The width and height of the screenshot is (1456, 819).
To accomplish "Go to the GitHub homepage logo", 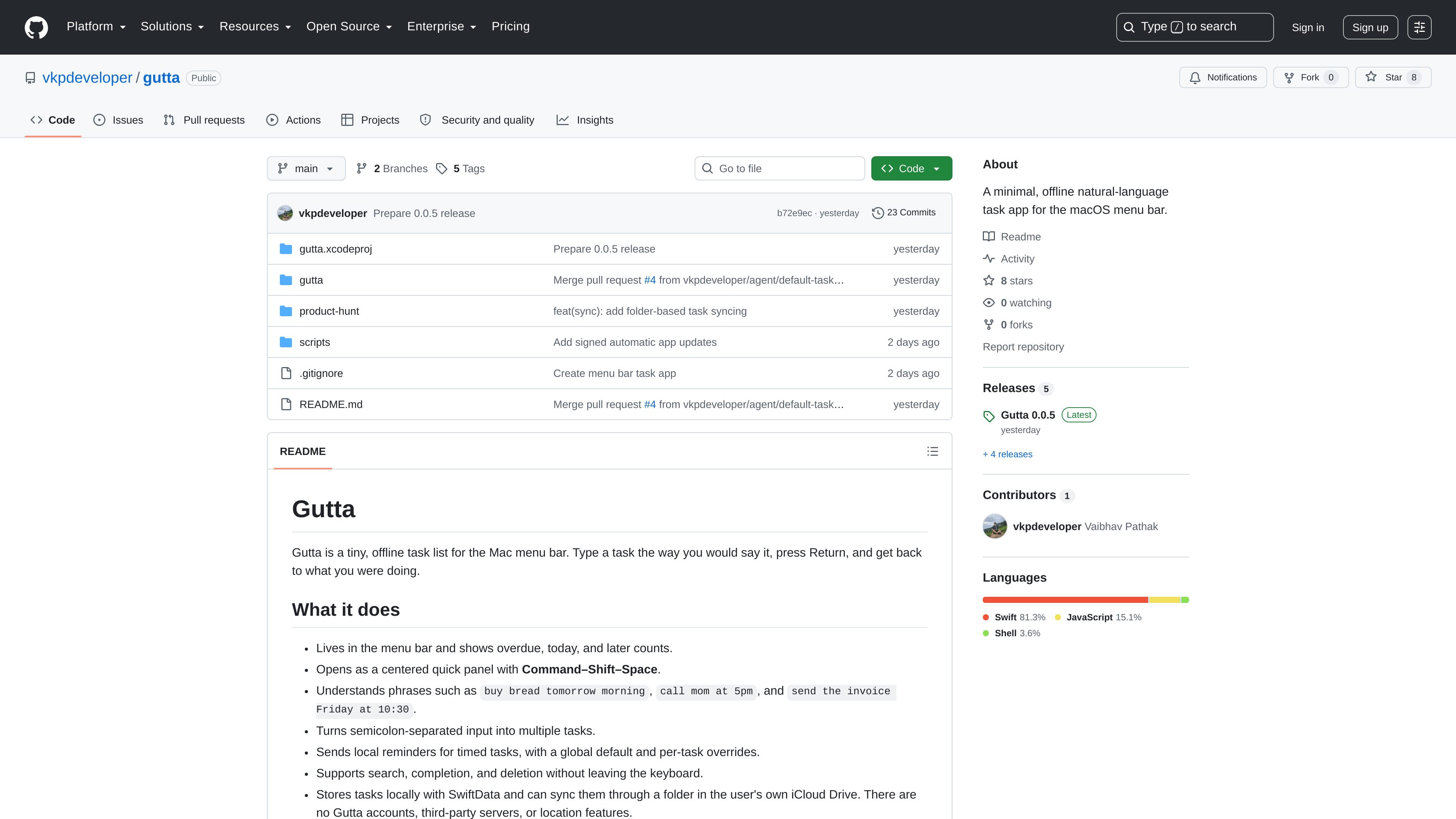I will pyautogui.click(x=36, y=27).
